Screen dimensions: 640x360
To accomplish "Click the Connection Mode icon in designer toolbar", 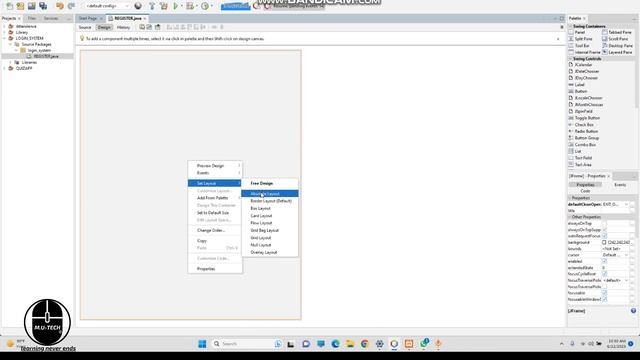I will click(149, 27).
